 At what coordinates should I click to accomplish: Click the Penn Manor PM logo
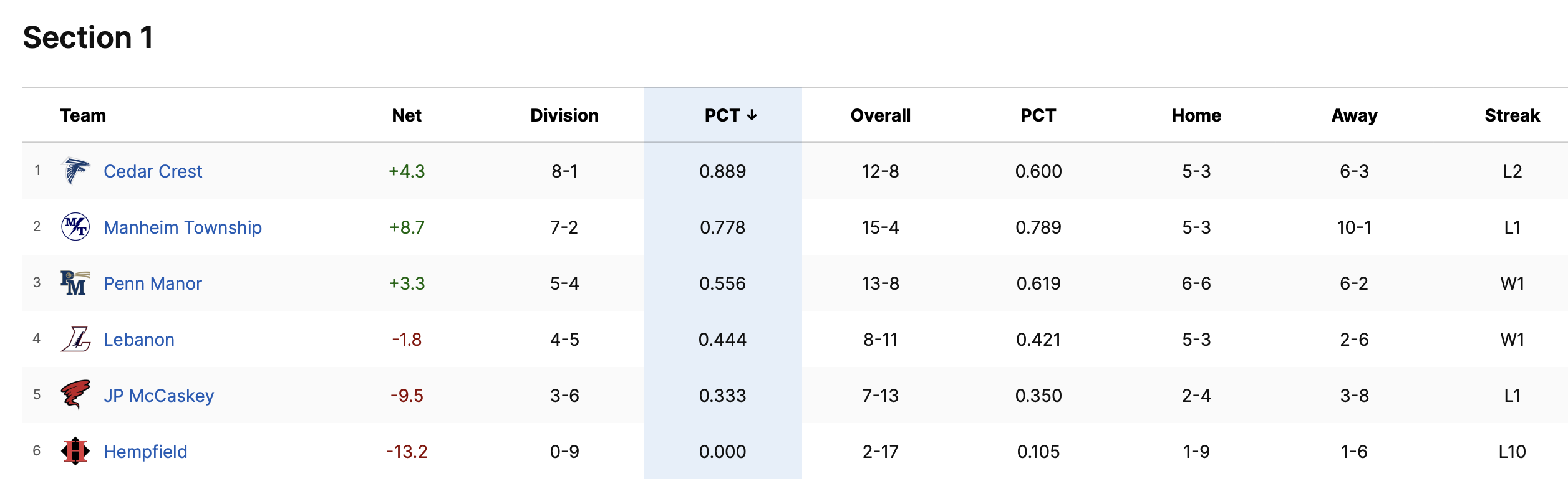coord(75,283)
